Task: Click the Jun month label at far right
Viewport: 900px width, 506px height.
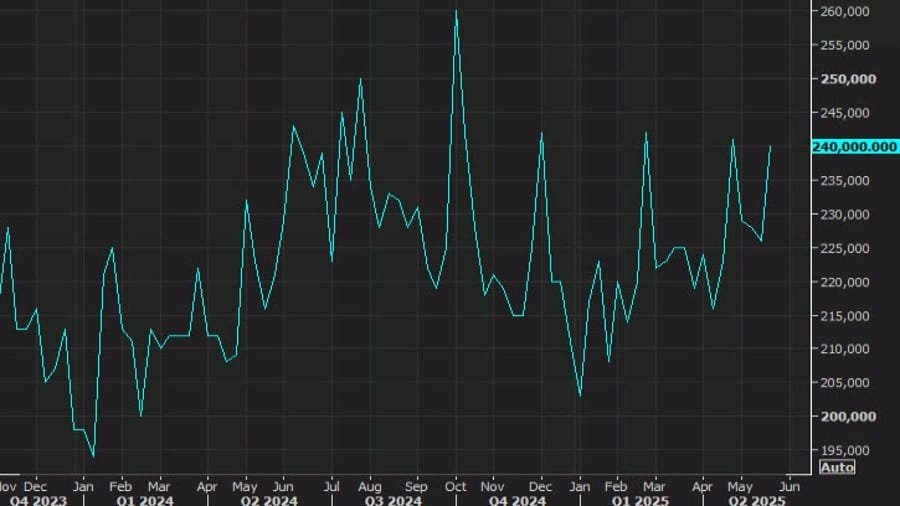Action: coord(790,485)
